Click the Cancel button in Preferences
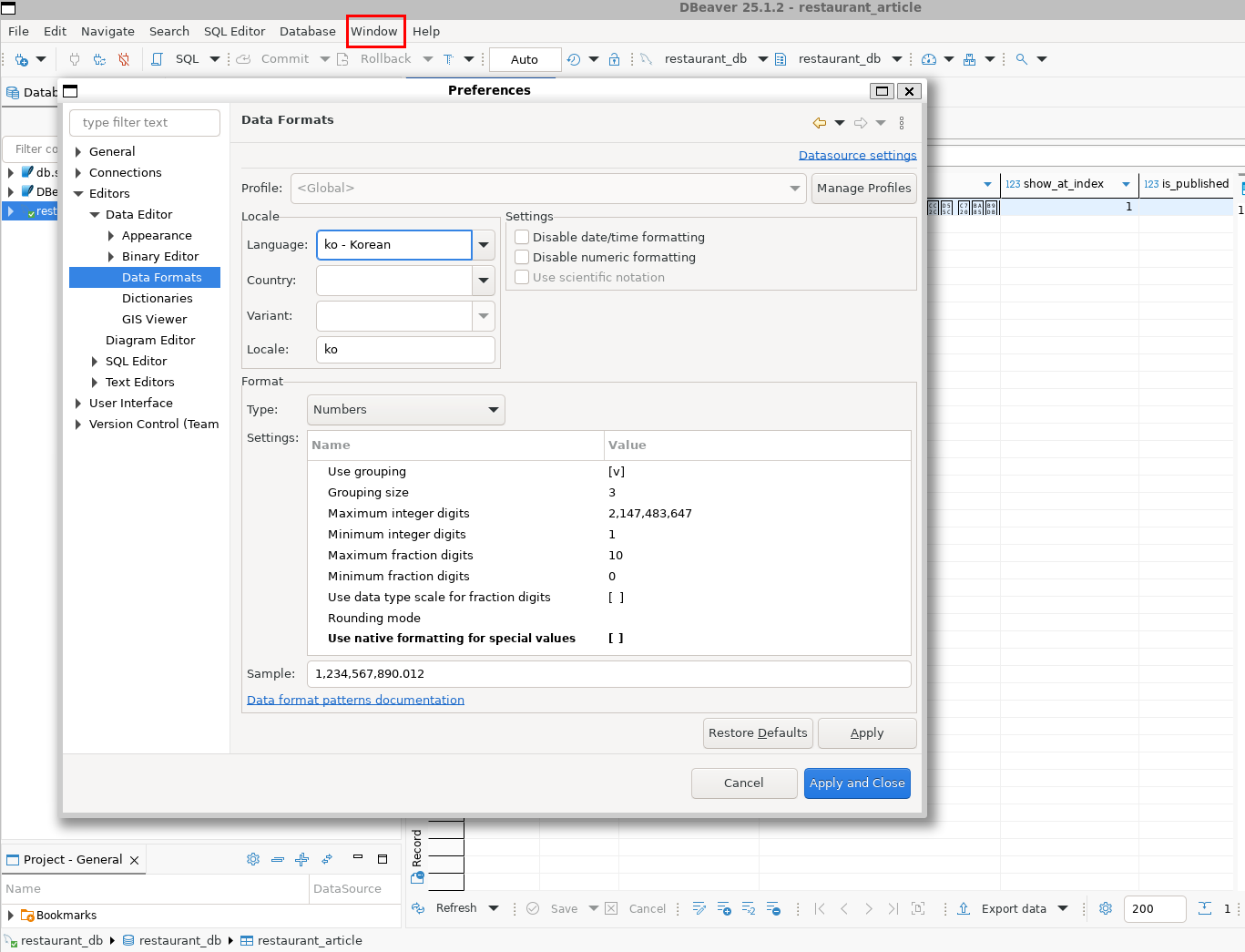Screen dimensions: 1245x952 744,783
